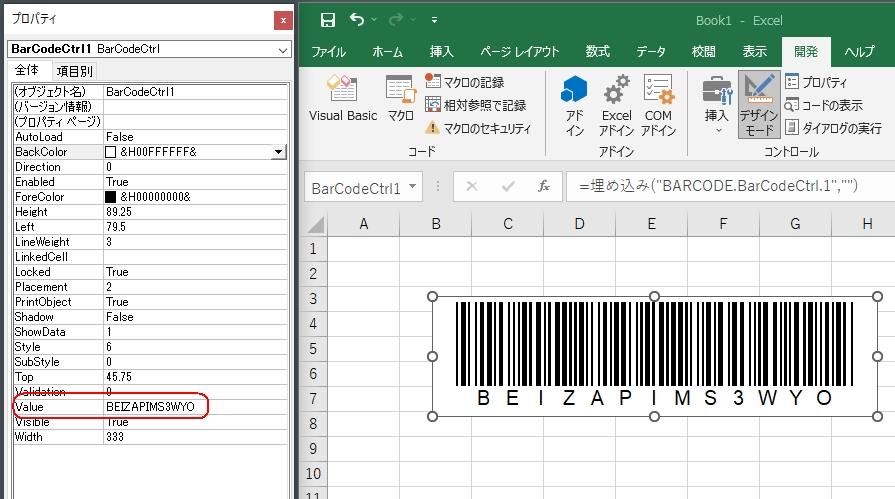
Task: Open the Quick Access Toolbar customize menu
Action: point(434,20)
